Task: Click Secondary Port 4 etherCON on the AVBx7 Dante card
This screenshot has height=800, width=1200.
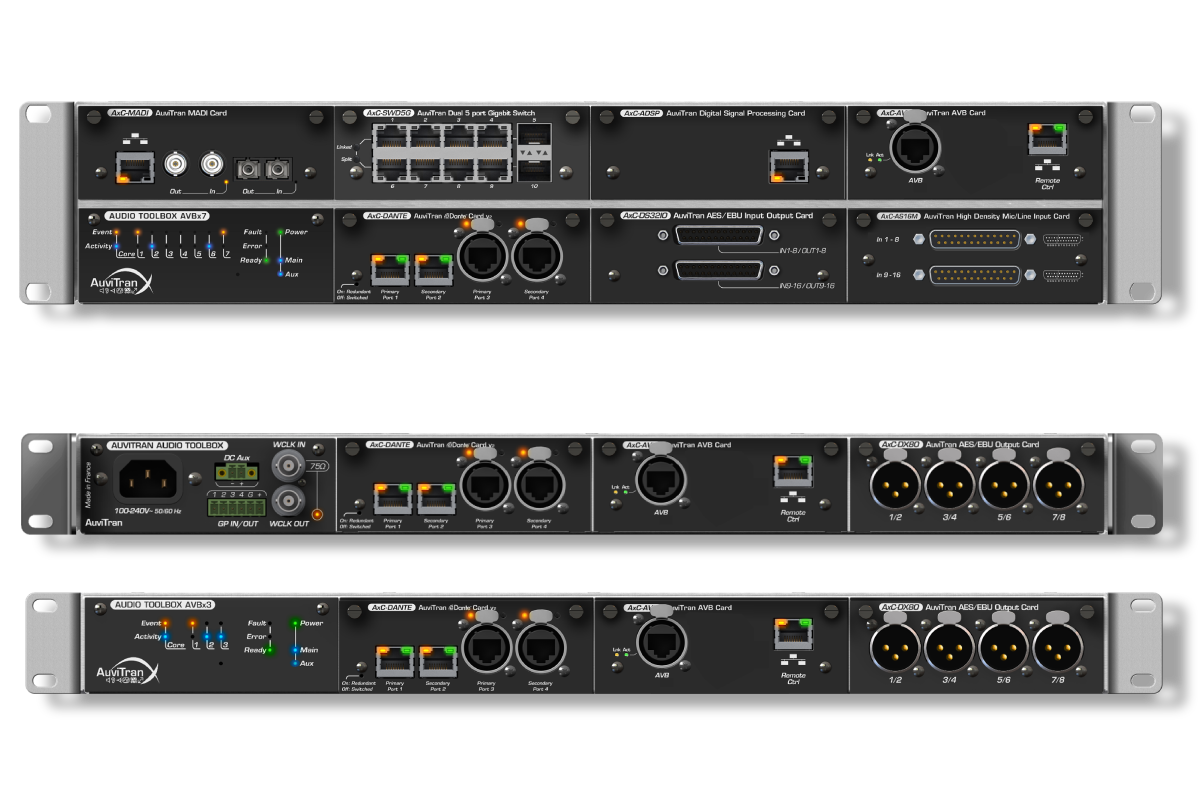Action: 537,257
